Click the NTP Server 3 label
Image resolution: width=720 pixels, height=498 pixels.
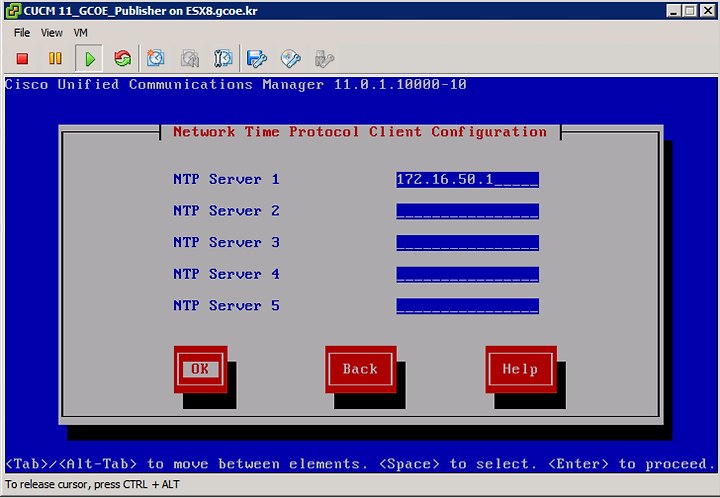pyautogui.click(x=226, y=242)
